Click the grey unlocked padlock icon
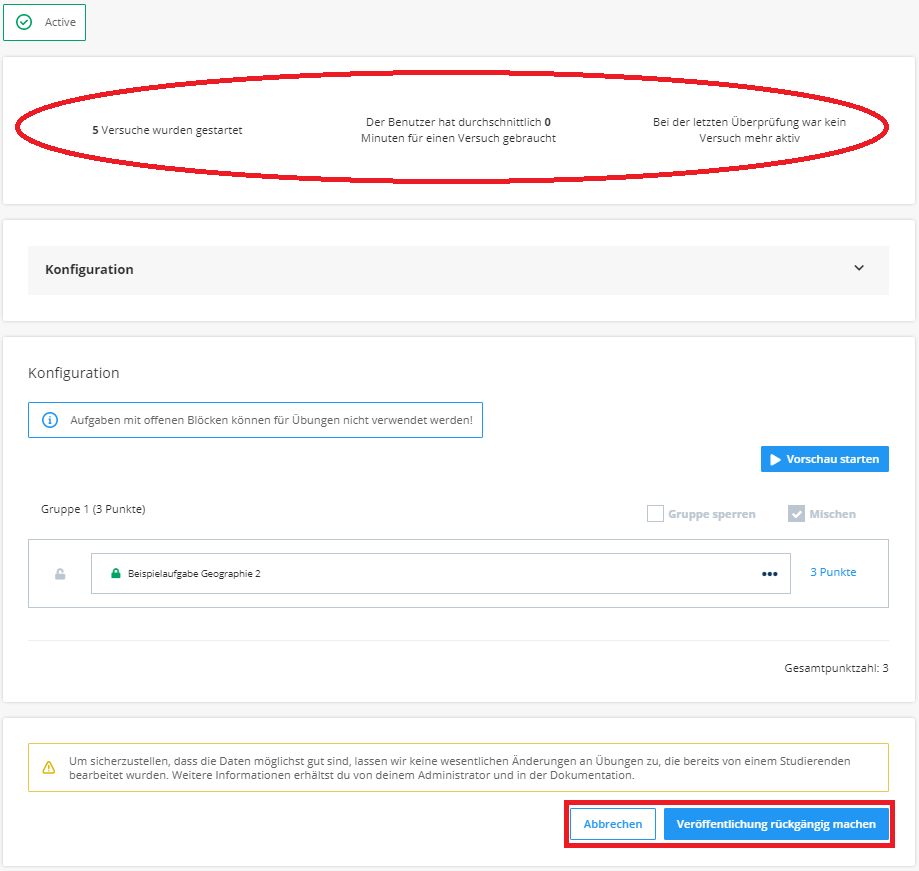 [x=60, y=574]
